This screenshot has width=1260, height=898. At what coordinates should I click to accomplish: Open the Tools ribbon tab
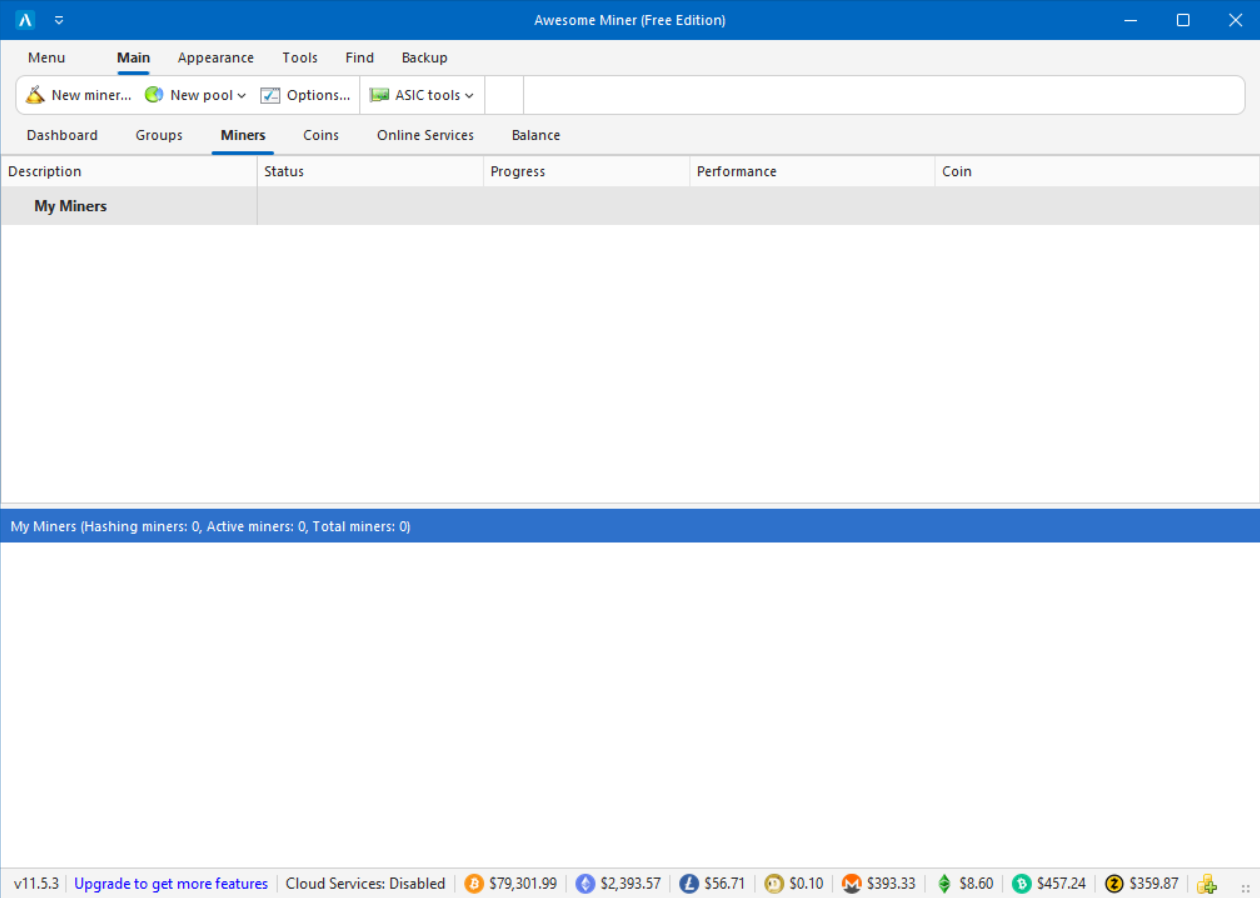(x=300, y=58)
